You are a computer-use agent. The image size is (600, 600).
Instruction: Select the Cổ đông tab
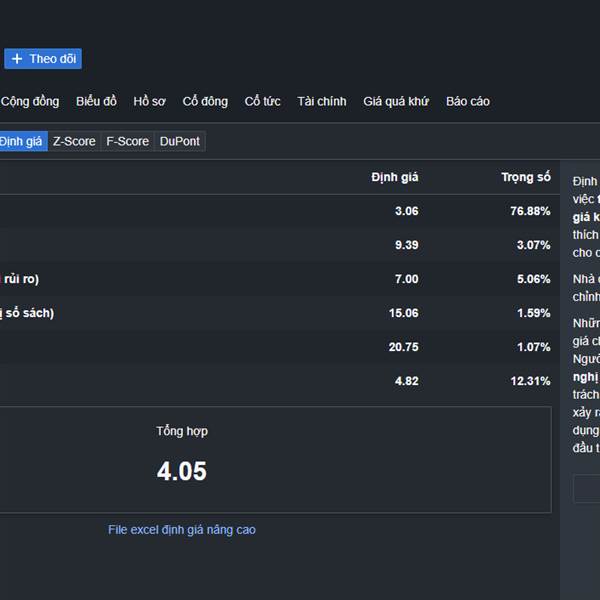tap(205, 101)
